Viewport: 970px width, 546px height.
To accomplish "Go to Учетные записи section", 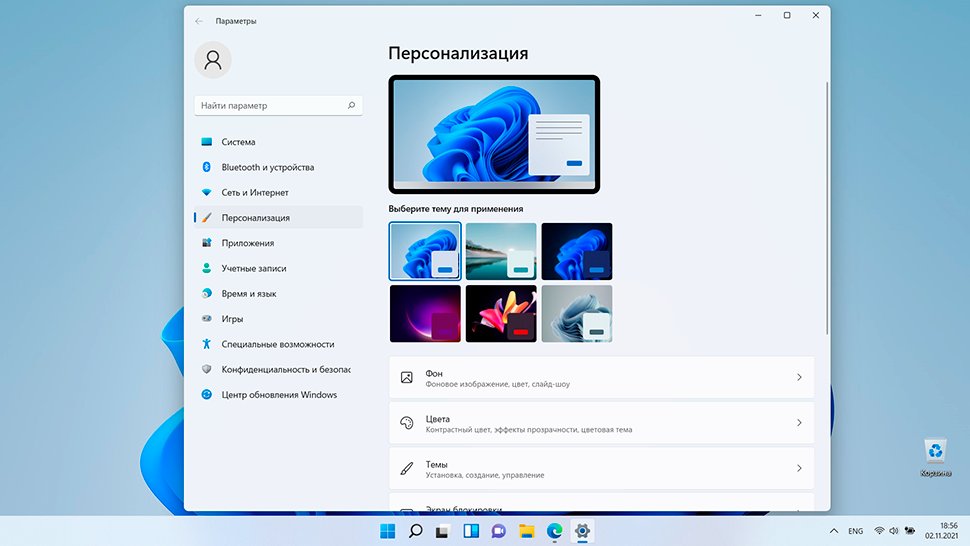I will pyautogui.click(x=253, y=268).
